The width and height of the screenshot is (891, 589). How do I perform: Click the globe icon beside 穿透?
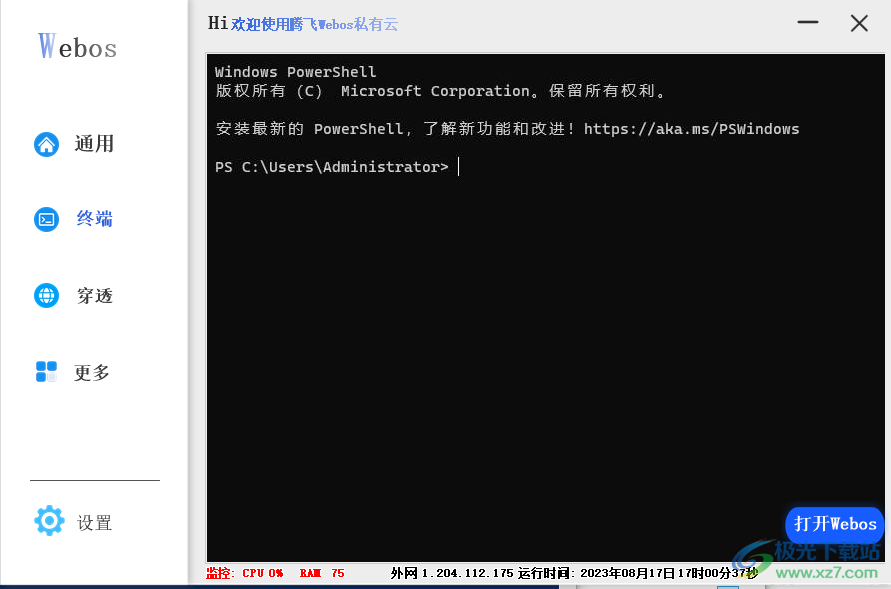[47, 295]
